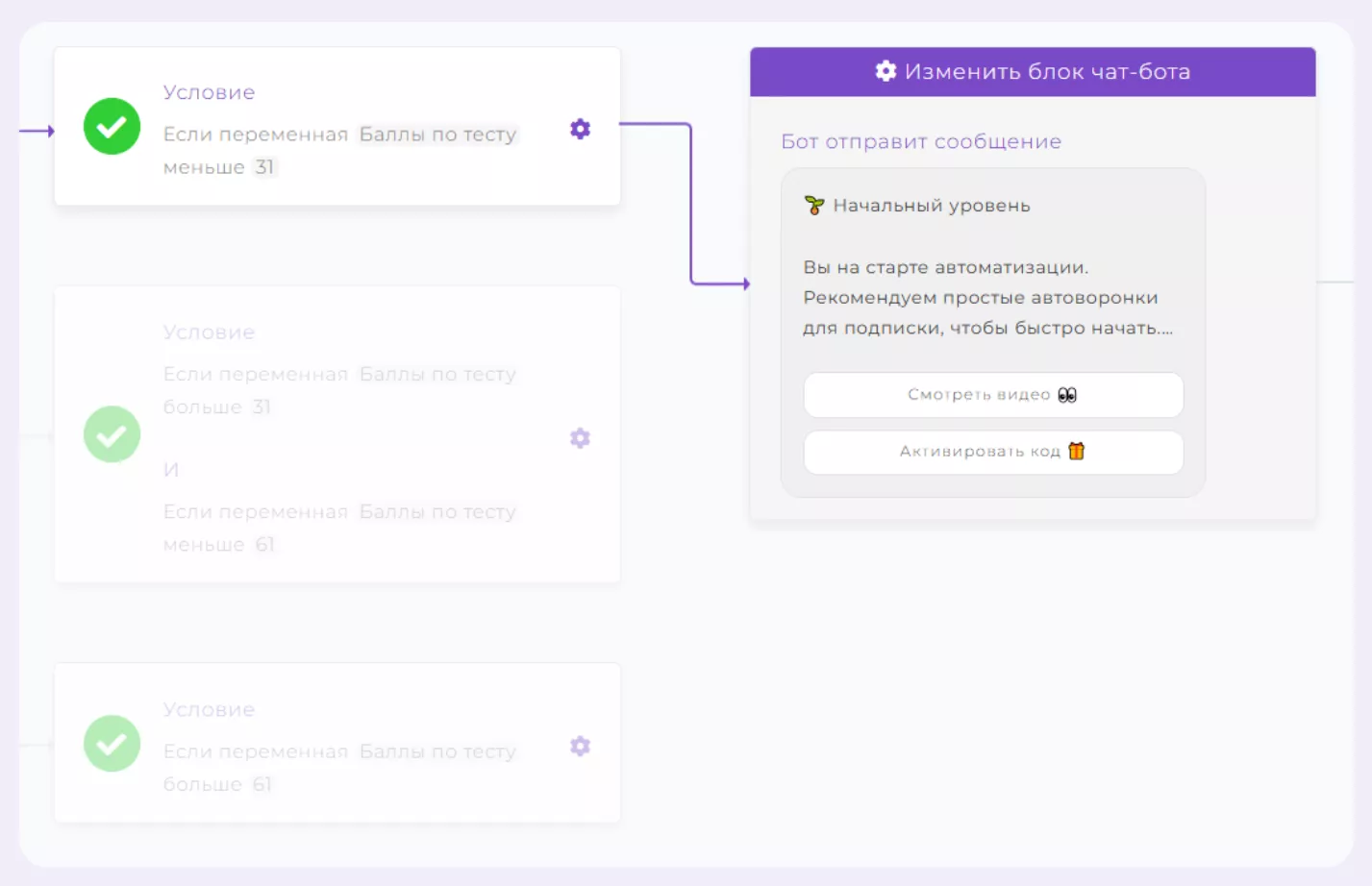
Task: Click the sprout emoji near Начальный уровень
Action: pyautogui.click(x=814, y=205)
